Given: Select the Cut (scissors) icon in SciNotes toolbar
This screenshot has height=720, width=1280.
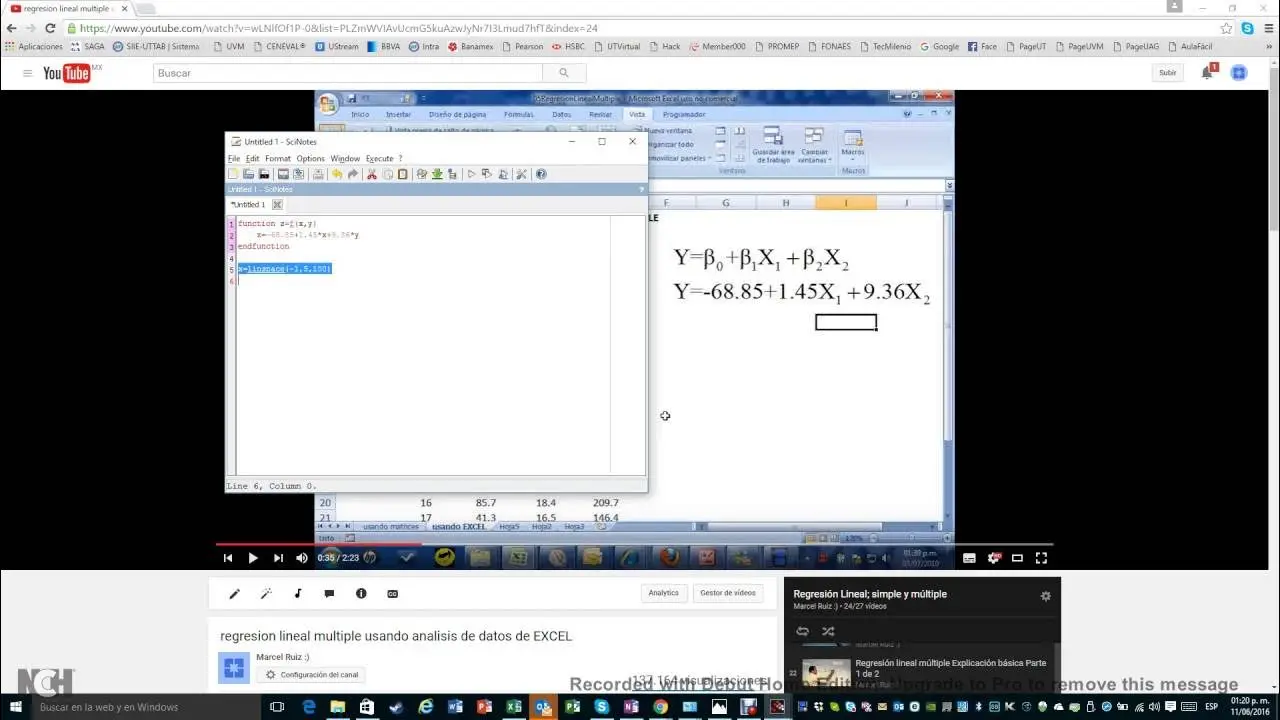Looking at the screenshot, I should click(x=372, y=174).
